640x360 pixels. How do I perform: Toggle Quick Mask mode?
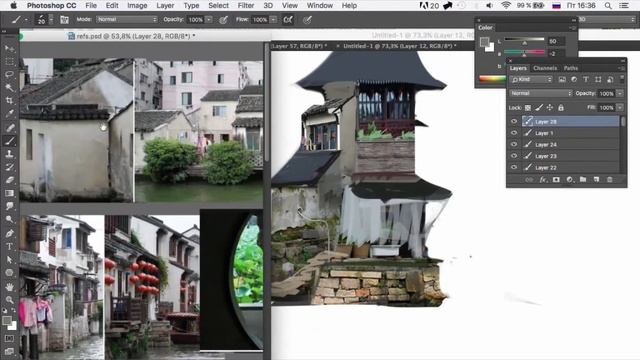click(9, 338)
